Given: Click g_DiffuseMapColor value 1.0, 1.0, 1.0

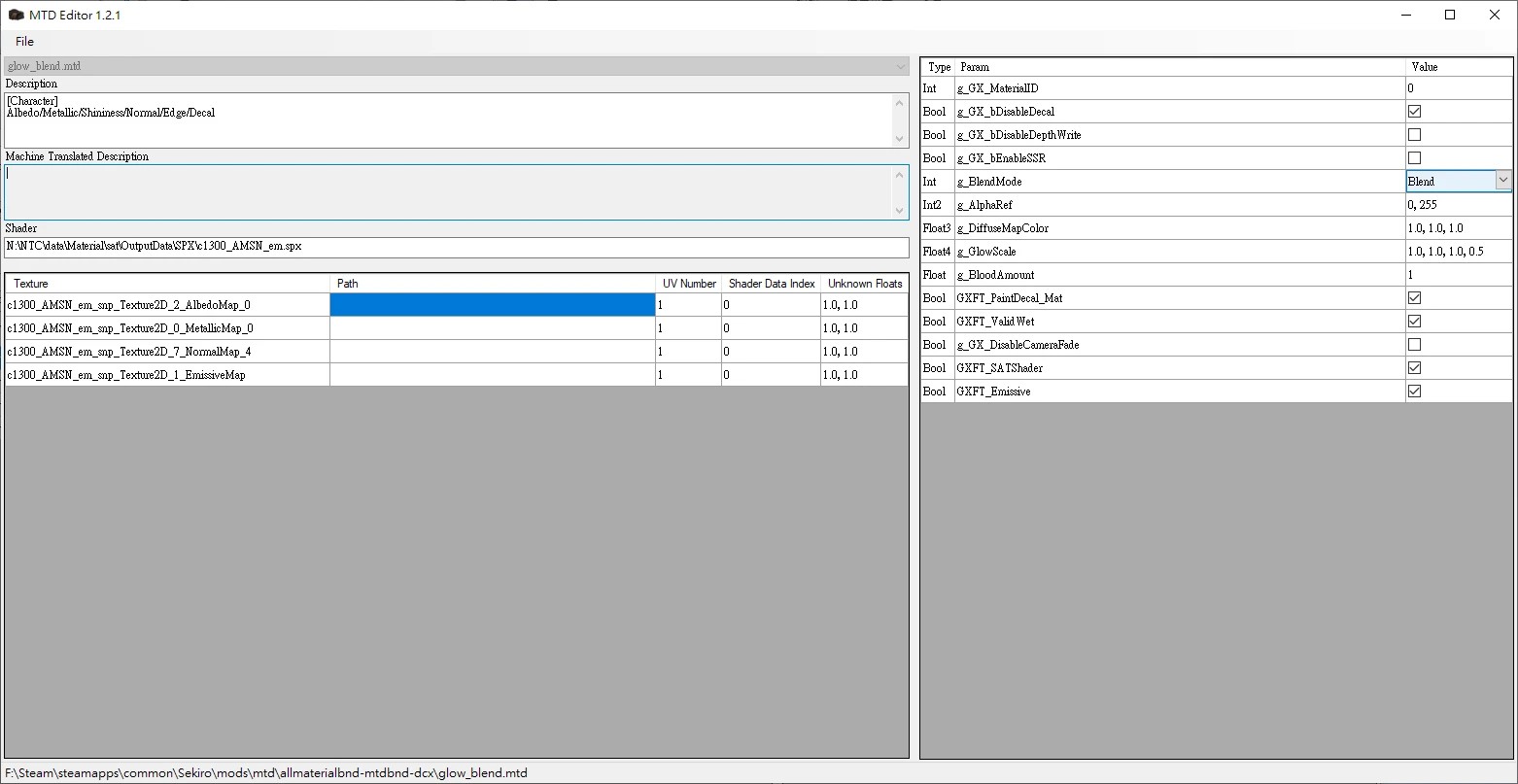Looking at the screenshot, I should tap(1459, 228).
